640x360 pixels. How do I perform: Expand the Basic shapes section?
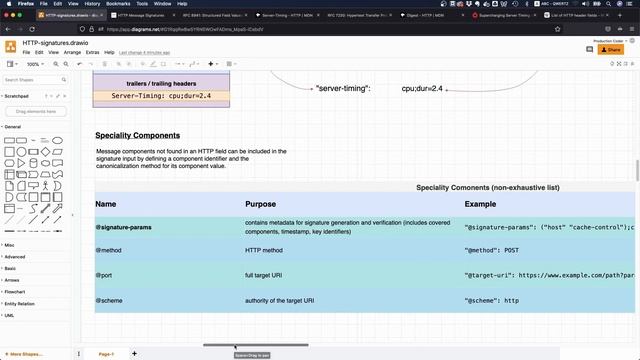(10, 269)
